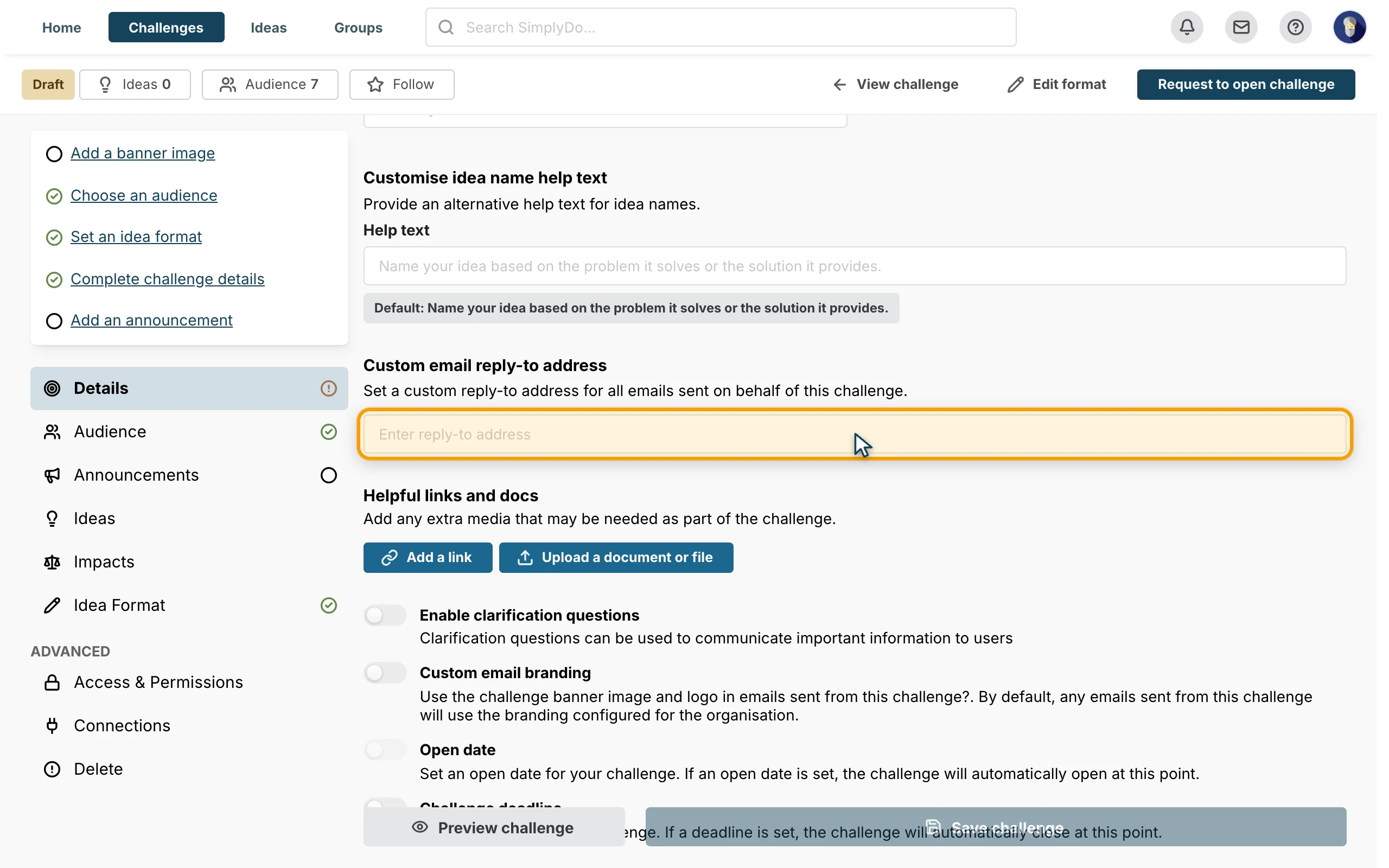Click the Audience completed checkmark icon
This screenshot has height=868, width=1389.
(328, 432)
